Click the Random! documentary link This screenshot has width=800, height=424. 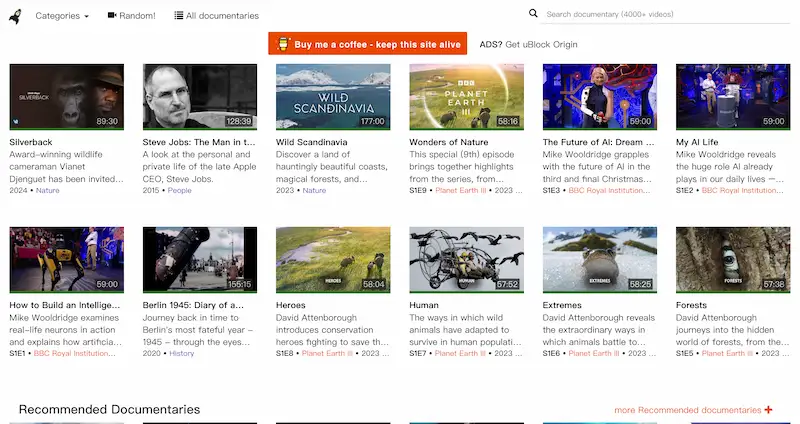coord(132,16)
